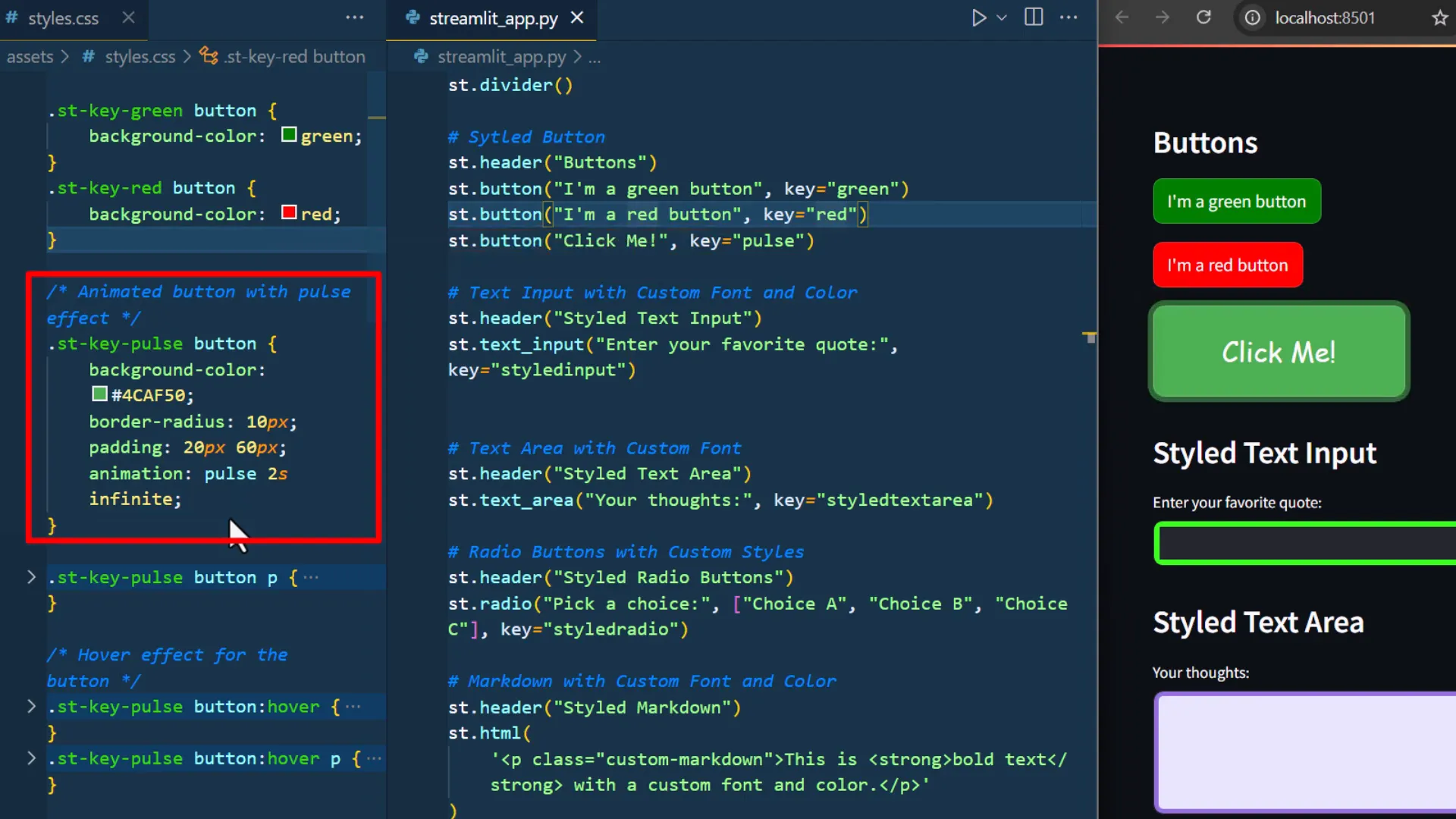
Task: Run the streamlit_app.py file with the play icon
Action: (979, 17)
